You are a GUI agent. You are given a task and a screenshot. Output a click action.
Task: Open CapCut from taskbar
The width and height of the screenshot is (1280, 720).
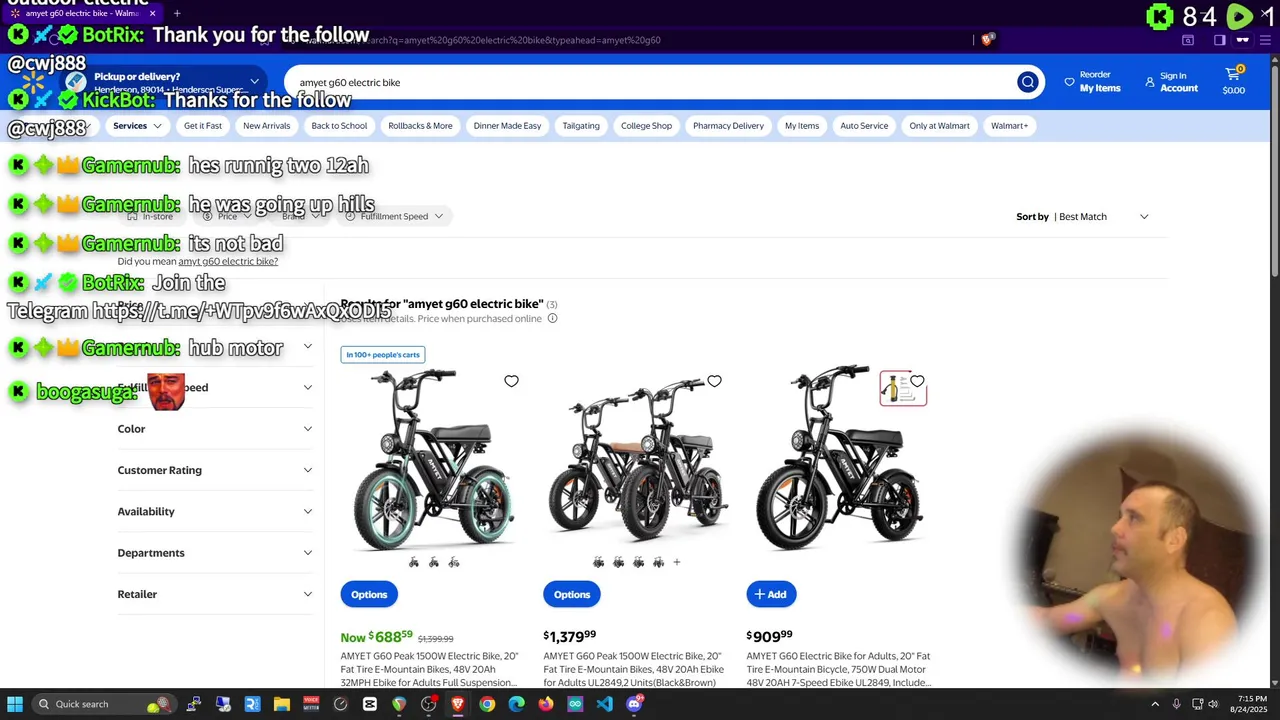(370, 704)
